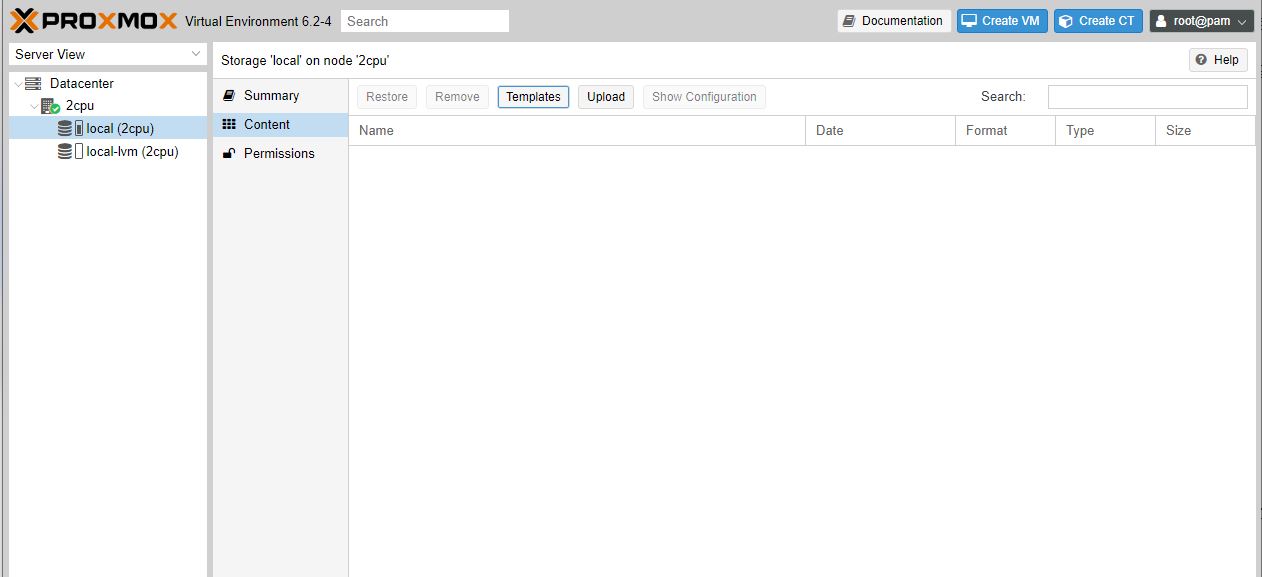1262x577 pixels.
Task: Click Show Configuration button
Action: click(704, 97)
